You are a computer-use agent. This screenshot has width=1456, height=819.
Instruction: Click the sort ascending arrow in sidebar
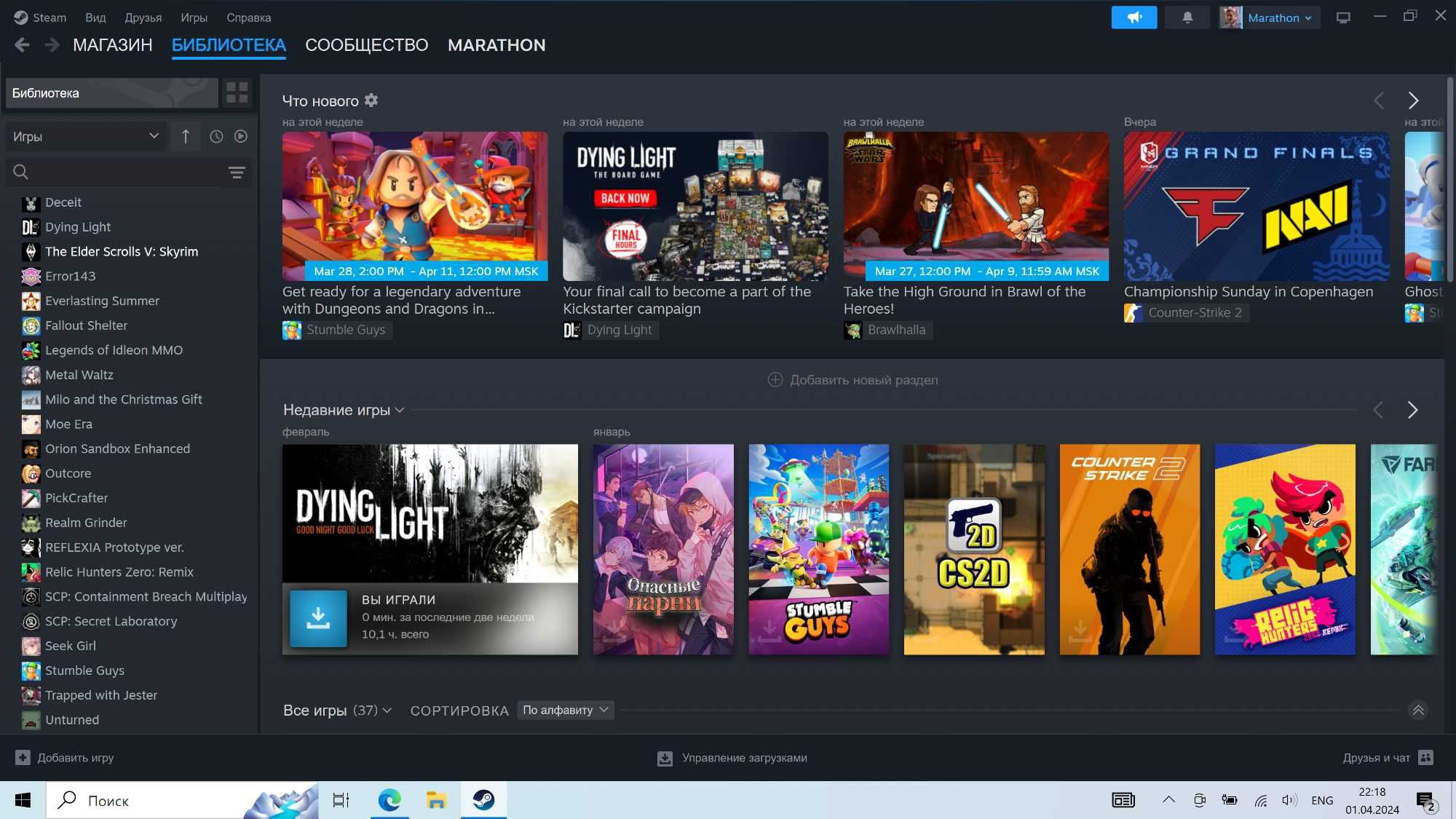tap(186, 136)
